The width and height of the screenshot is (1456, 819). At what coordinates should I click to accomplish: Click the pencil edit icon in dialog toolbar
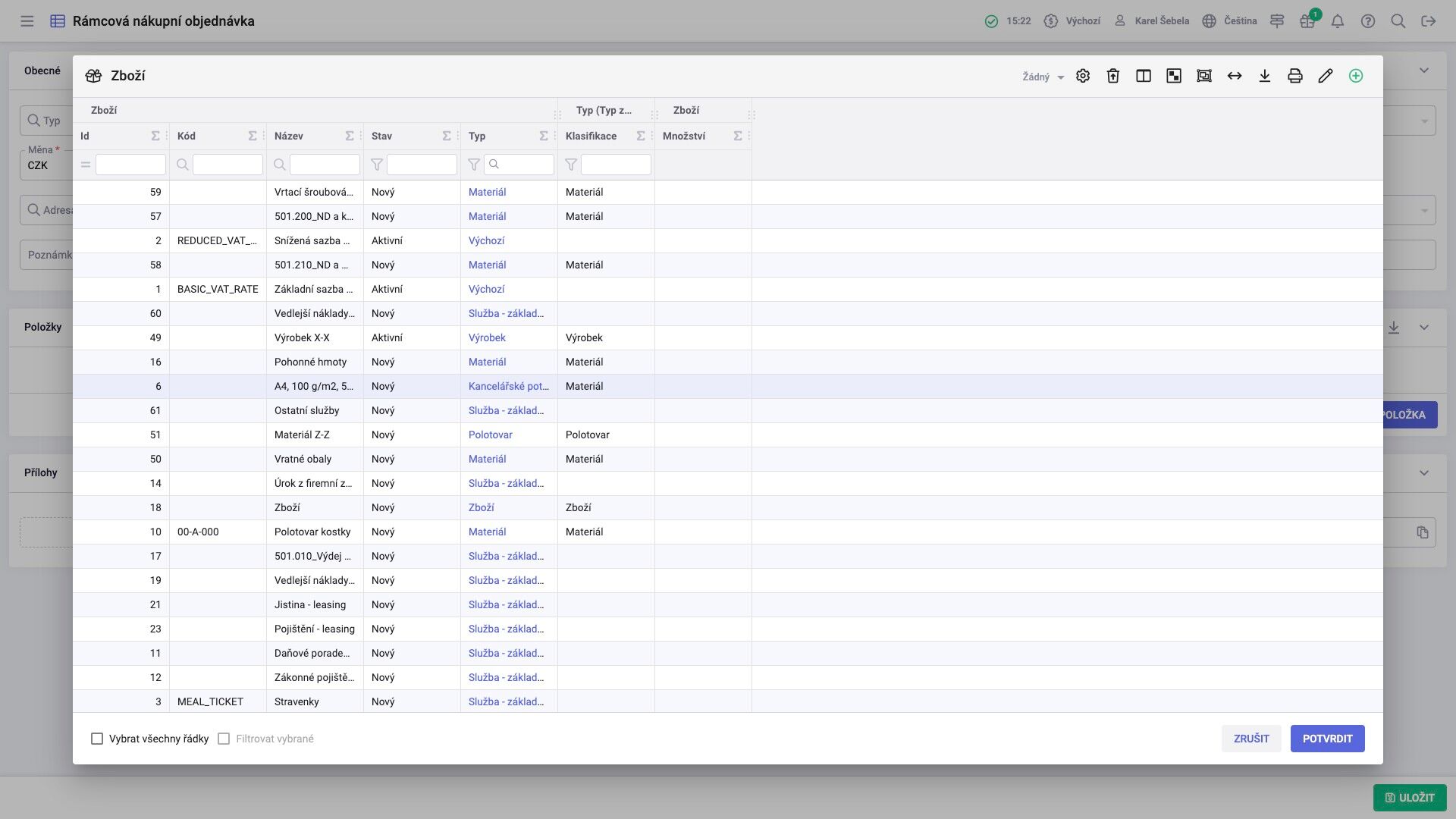[x=1325, y=76]
